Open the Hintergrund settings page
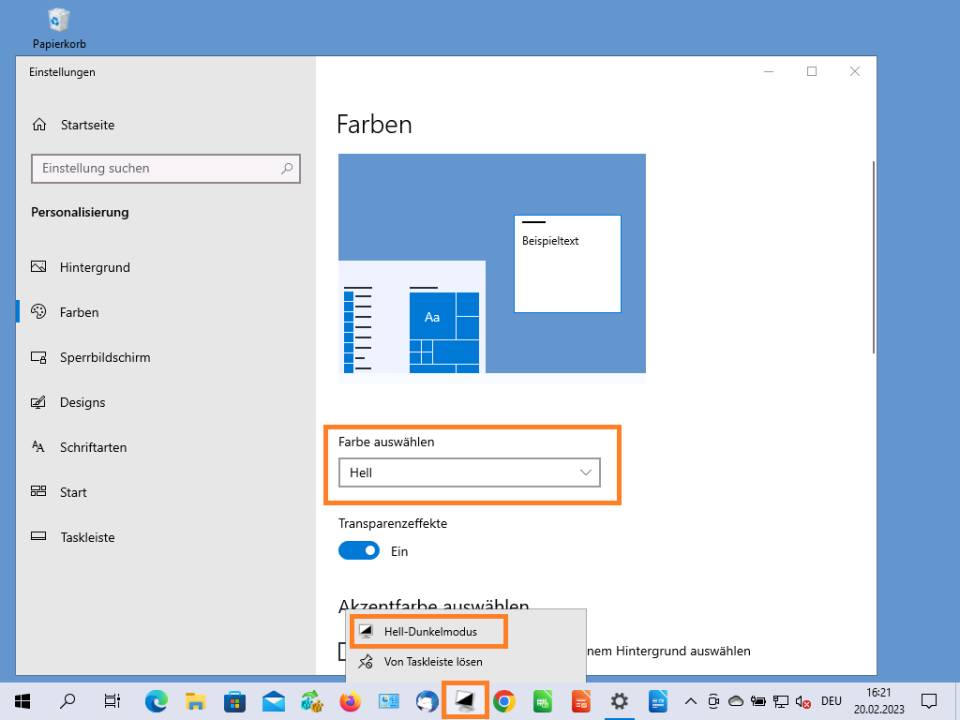 pos(94,267)
